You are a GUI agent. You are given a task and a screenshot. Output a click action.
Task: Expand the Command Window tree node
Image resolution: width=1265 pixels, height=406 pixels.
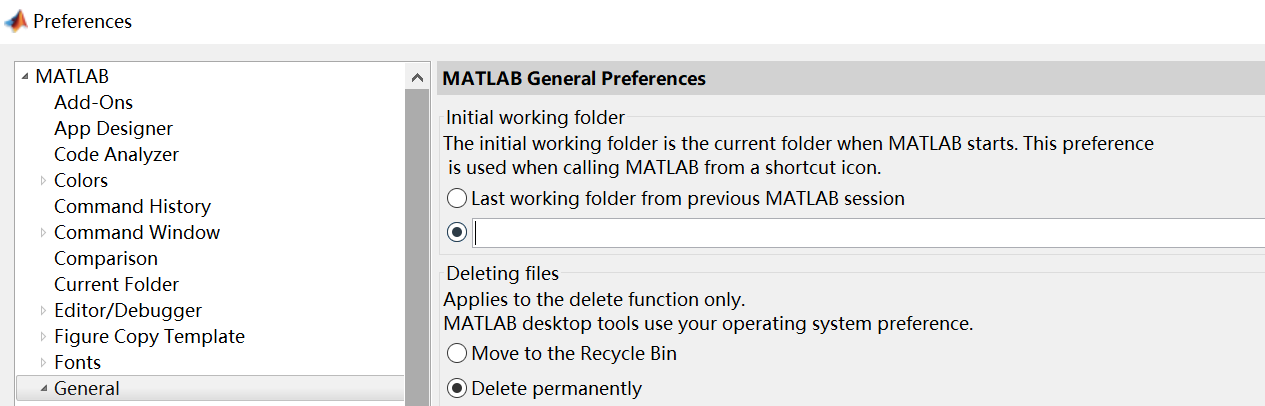(x=43, y=233)
